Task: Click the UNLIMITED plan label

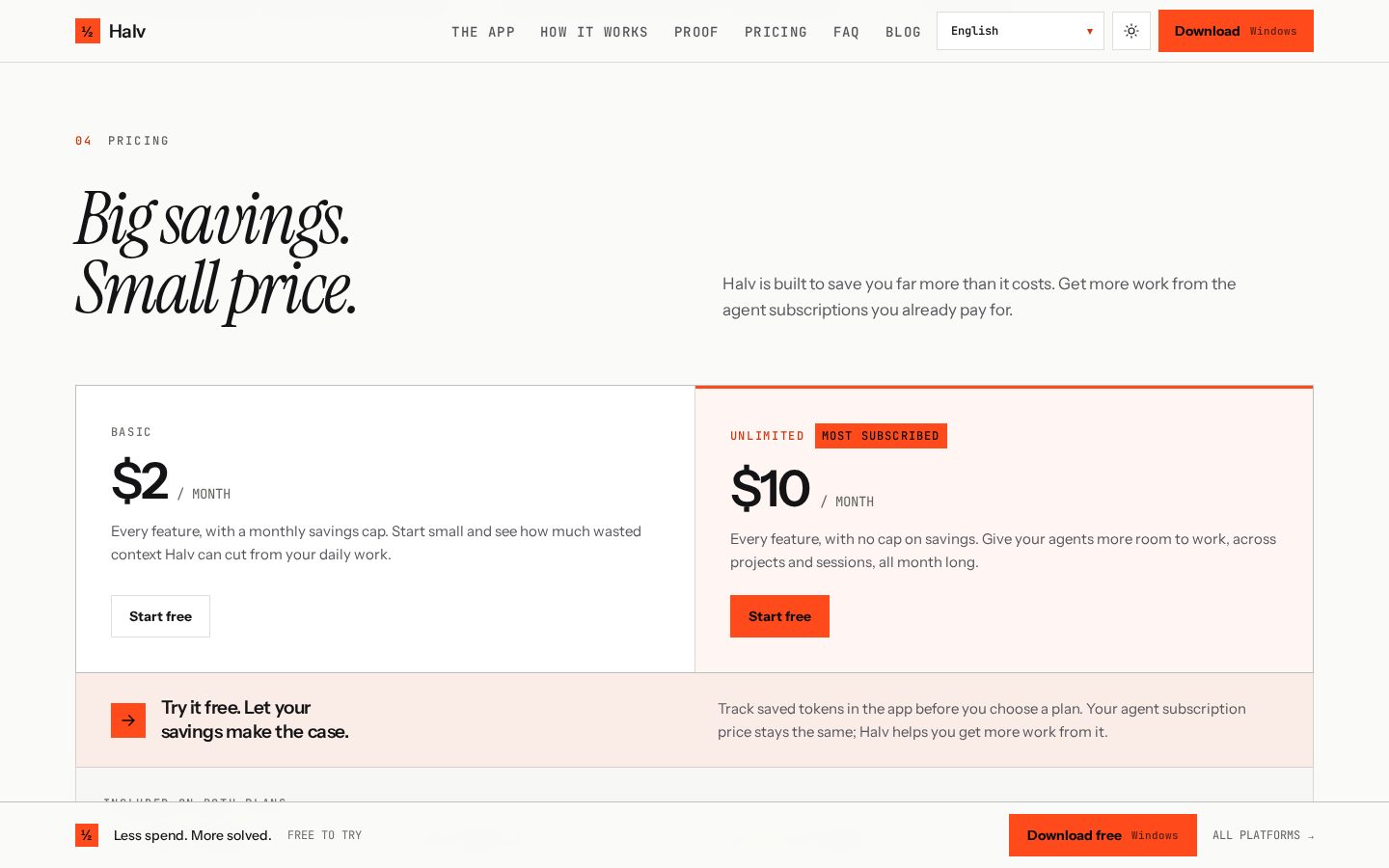Action: click(767, 436)
